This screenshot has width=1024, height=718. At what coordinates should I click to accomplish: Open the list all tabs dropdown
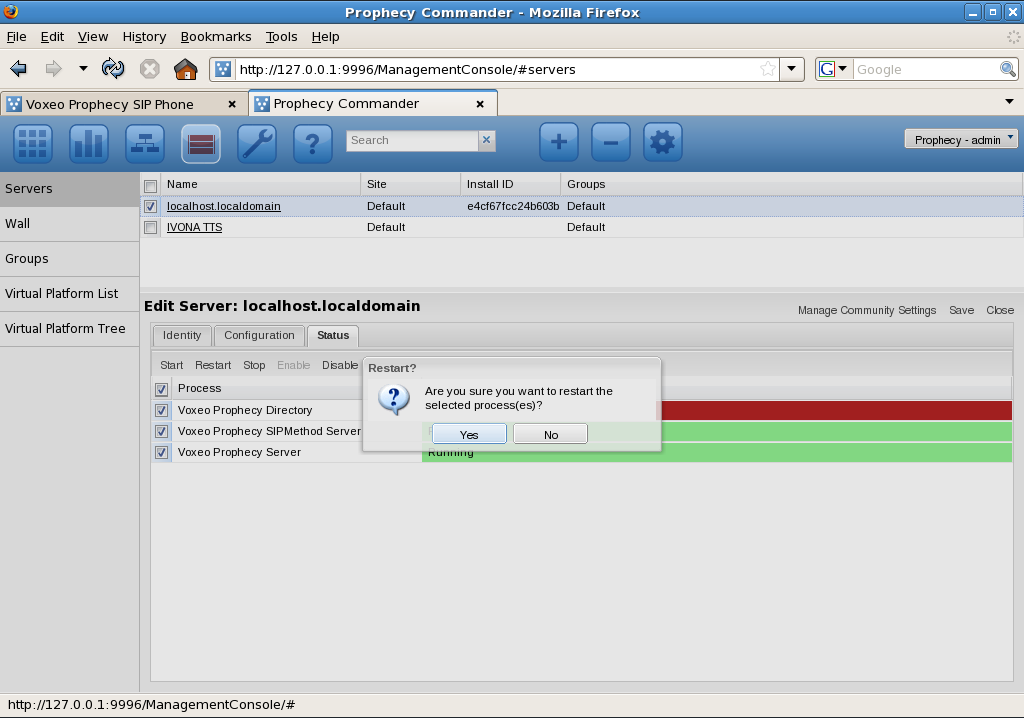1009,102
